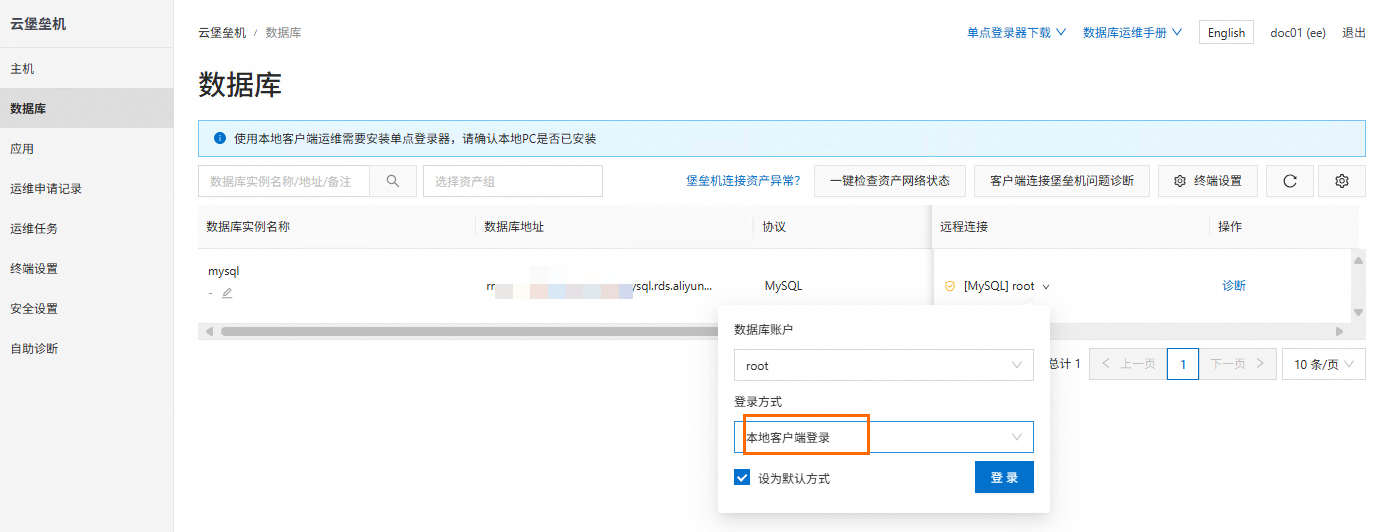Click the 操作 column header
This screenshot has height=532, width=1374.
pos(1230,227)
